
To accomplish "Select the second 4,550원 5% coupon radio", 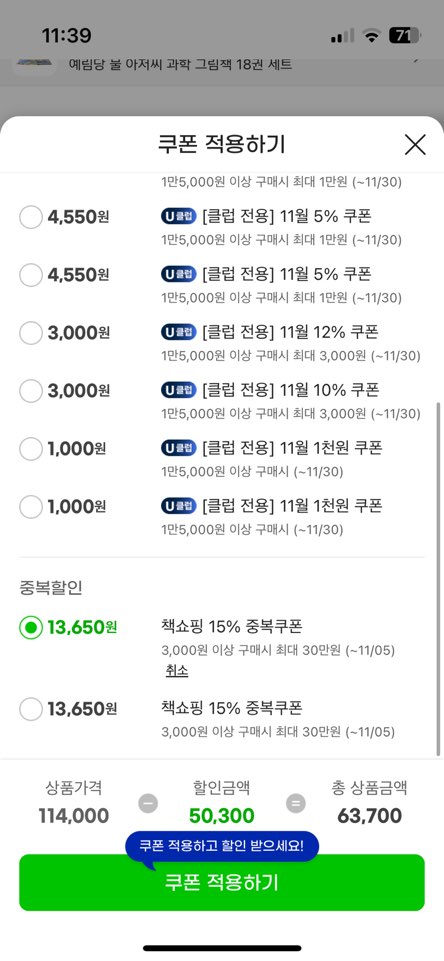I will [x=31, y=275].
